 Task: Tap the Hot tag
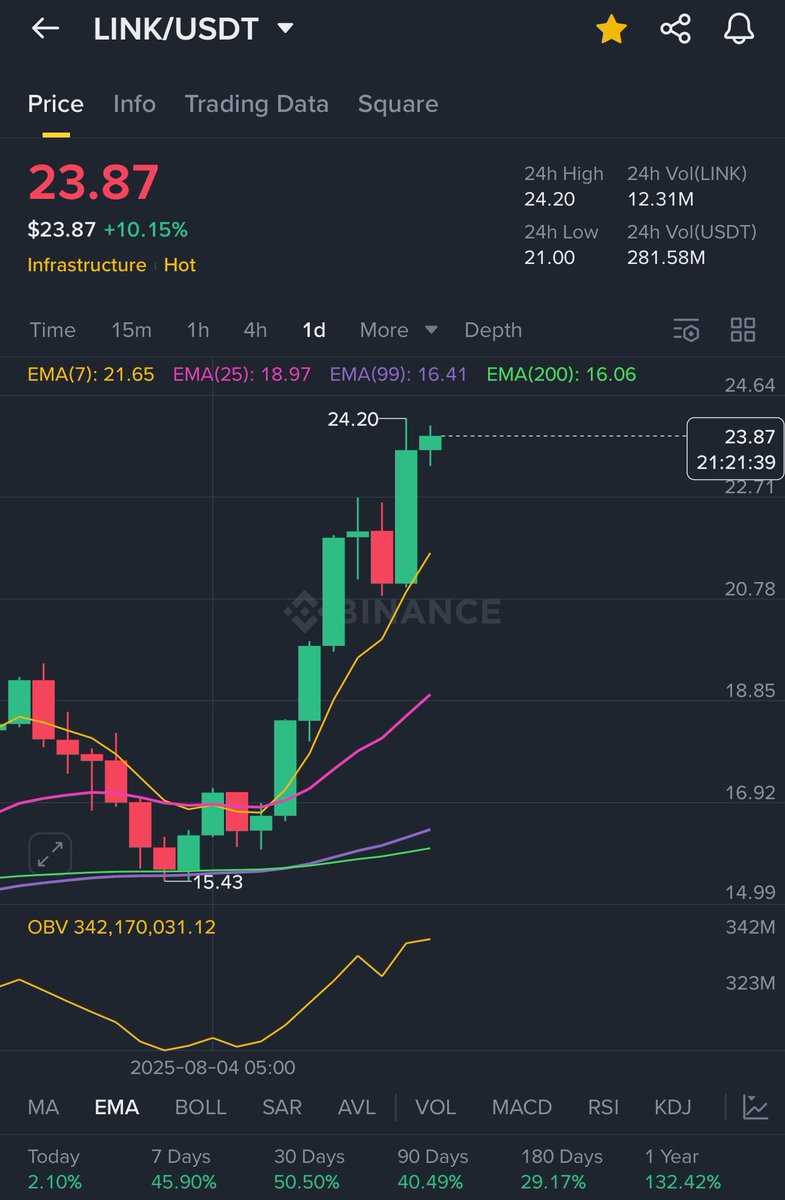[180, 265]
